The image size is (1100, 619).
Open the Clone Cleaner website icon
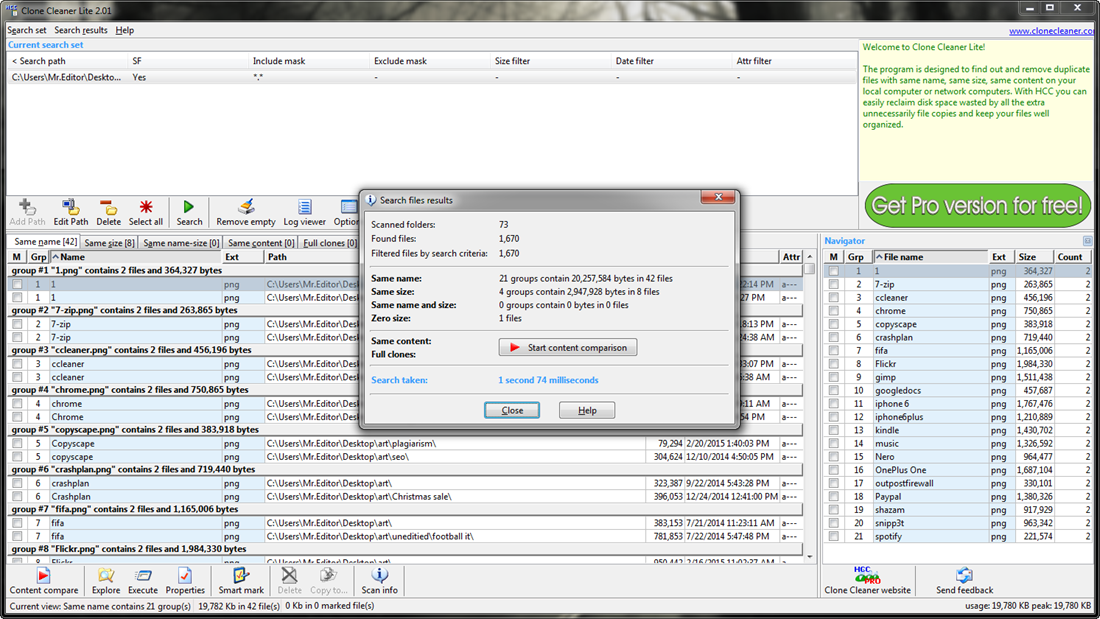coord(867,576)
